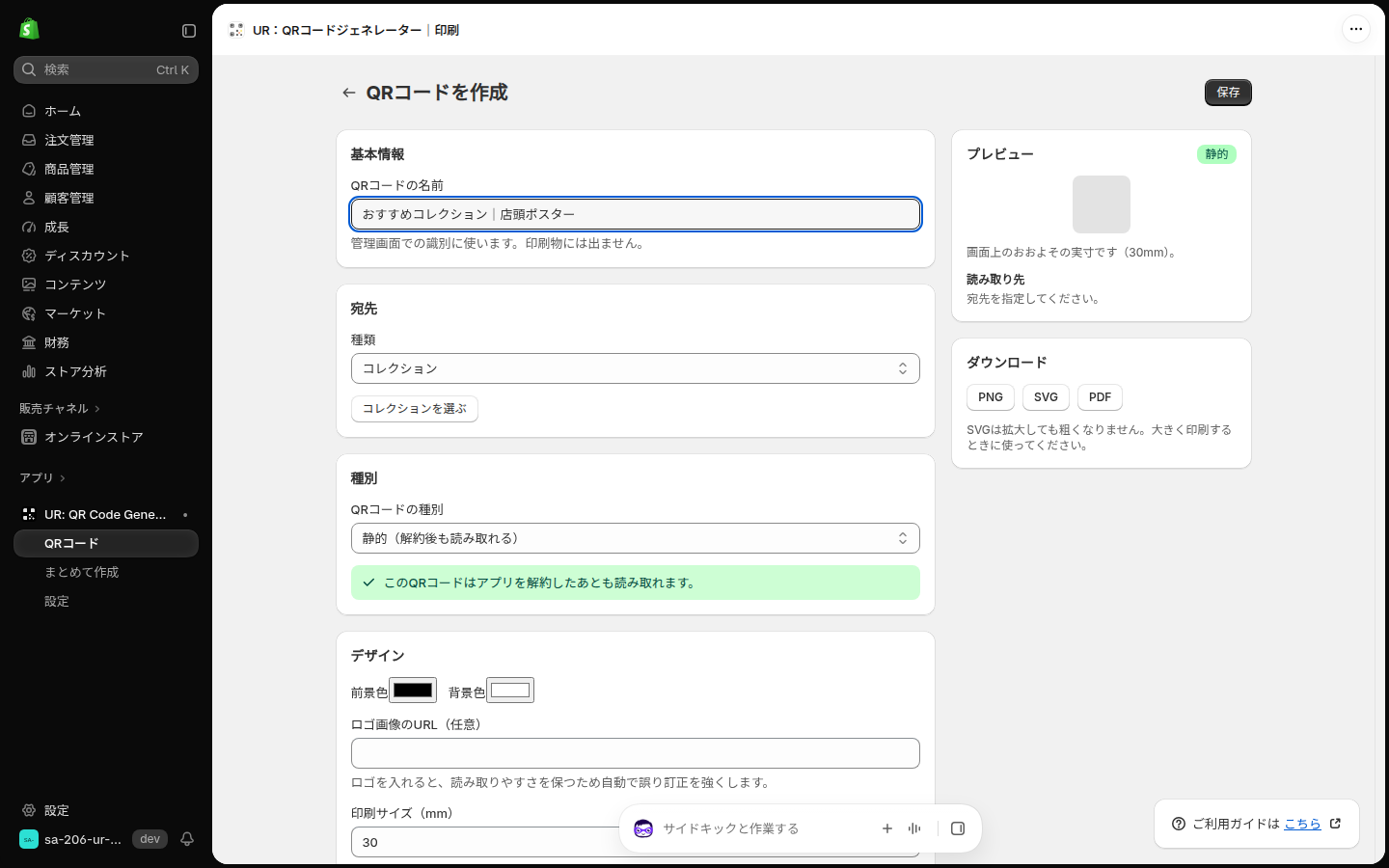Open 注文管理 in the sidebar
Screen dimensions: 1389x868
click(x=106, y=140)
